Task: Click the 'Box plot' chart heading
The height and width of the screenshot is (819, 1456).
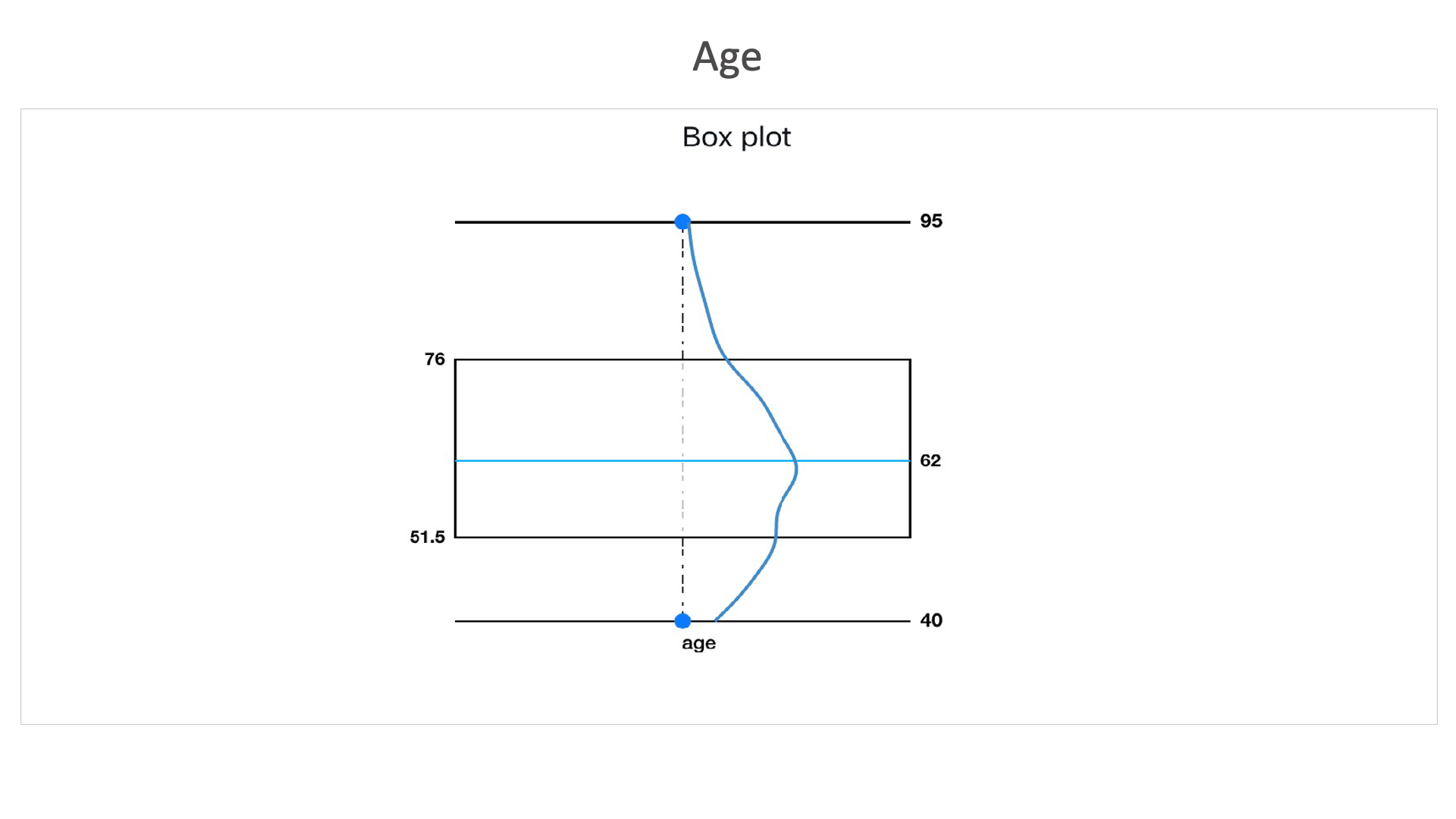Action: coord(736,137)
